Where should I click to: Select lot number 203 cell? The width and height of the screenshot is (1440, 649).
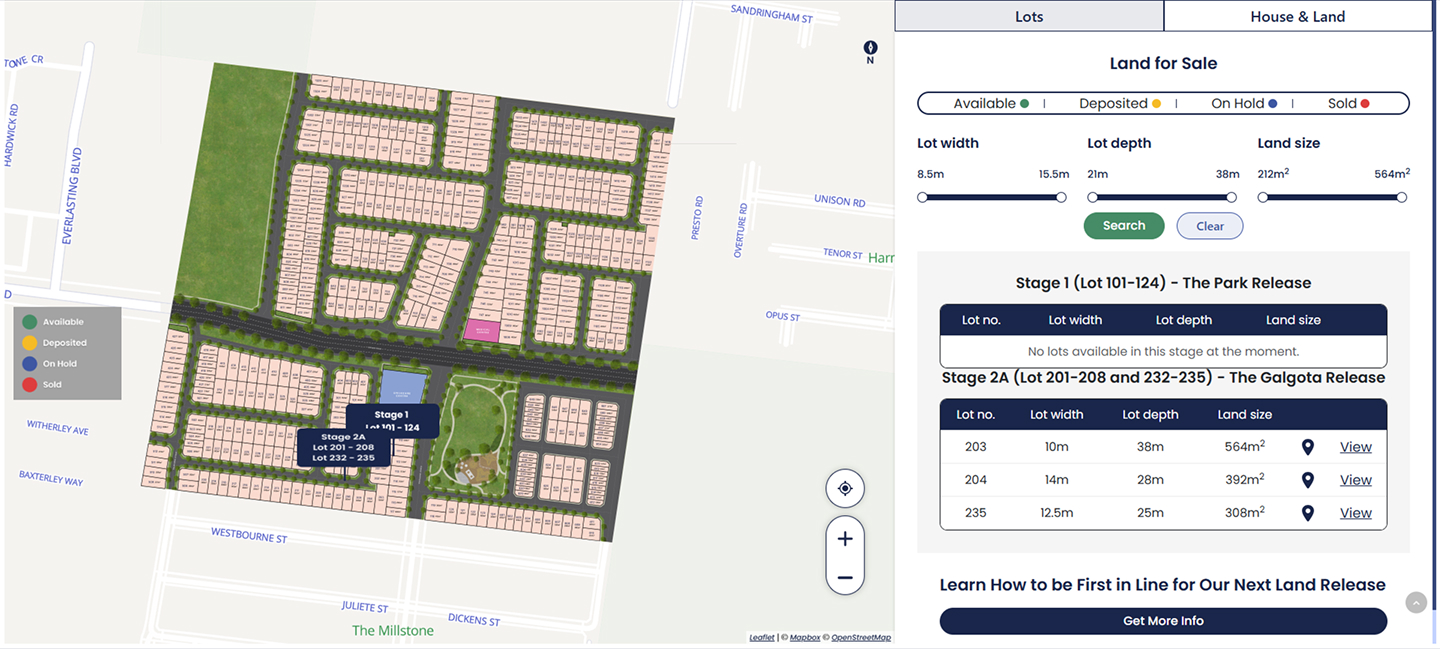click(x=975, y=447)
